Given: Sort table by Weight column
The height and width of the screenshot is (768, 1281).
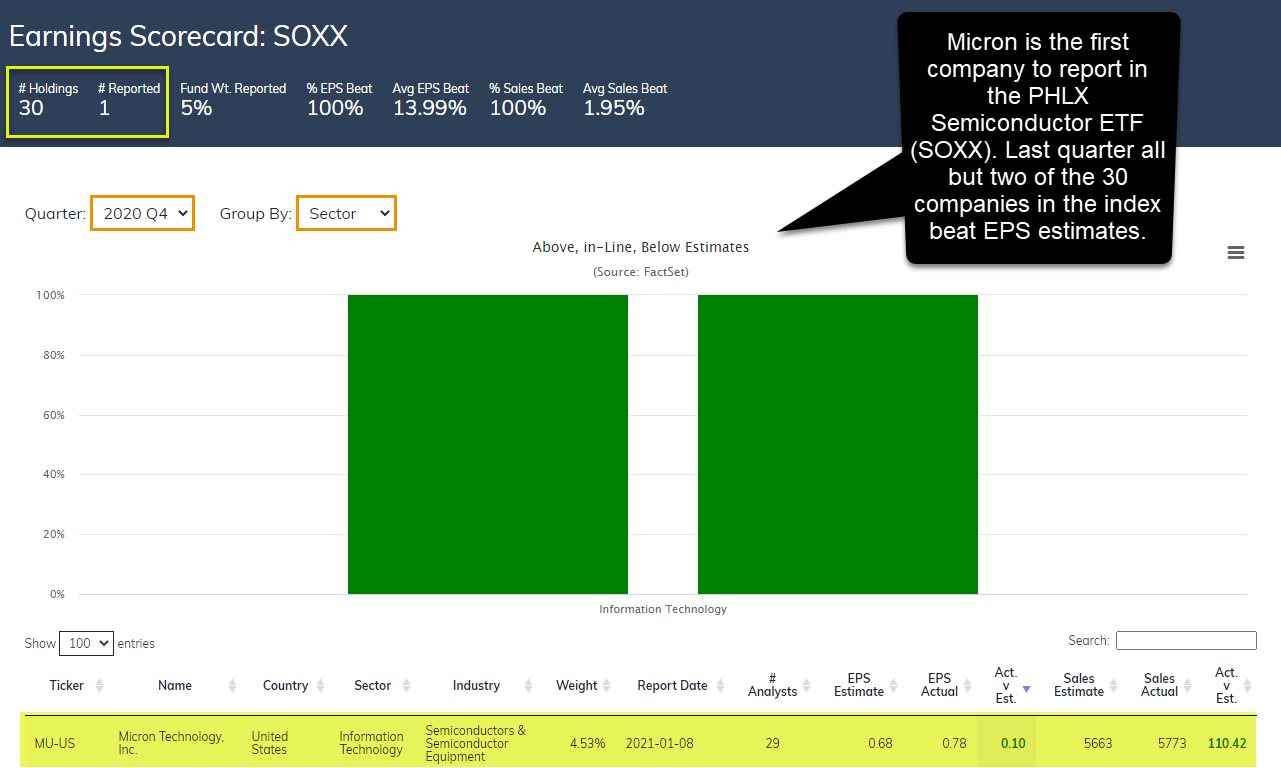Looking at the screenshot, I should 584,685.
